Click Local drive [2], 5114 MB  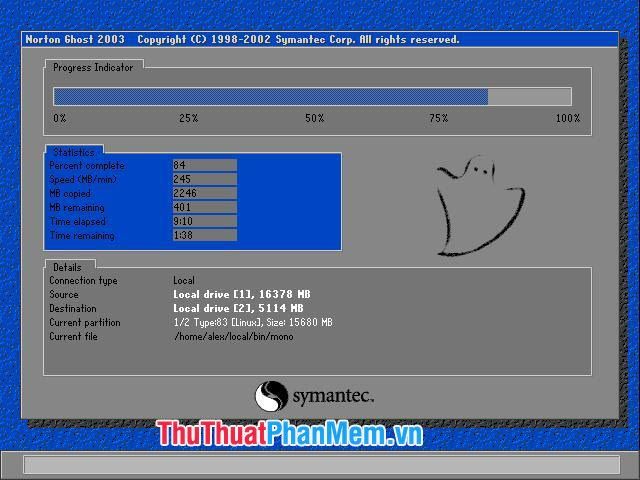(238, 308)
